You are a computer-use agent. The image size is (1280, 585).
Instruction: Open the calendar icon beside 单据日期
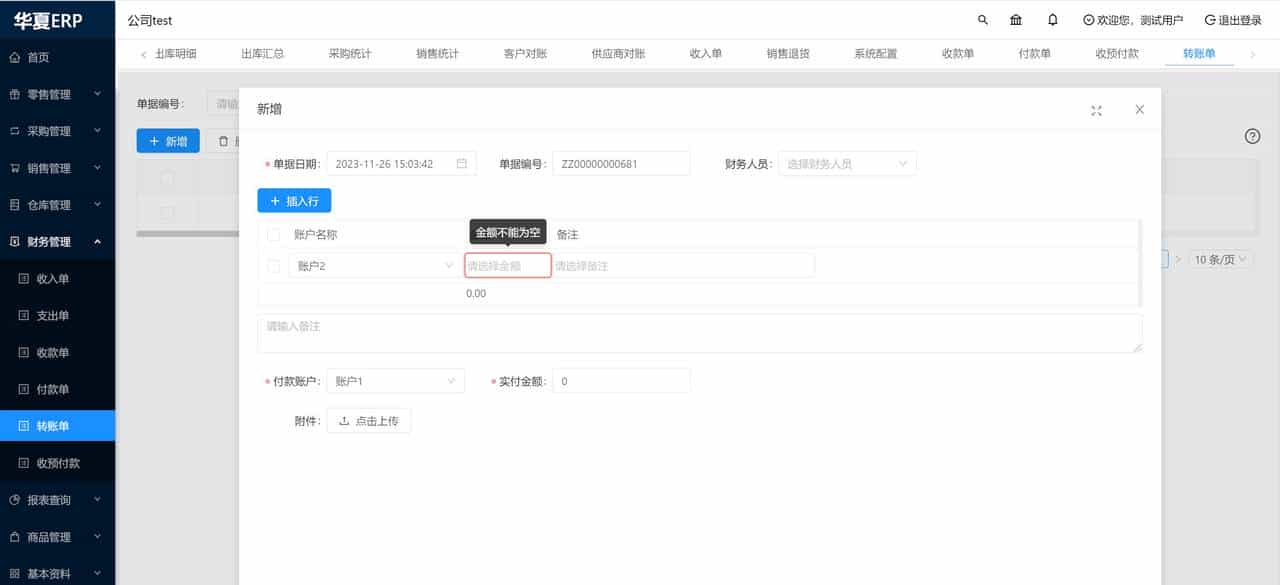[x=461, y=161]
